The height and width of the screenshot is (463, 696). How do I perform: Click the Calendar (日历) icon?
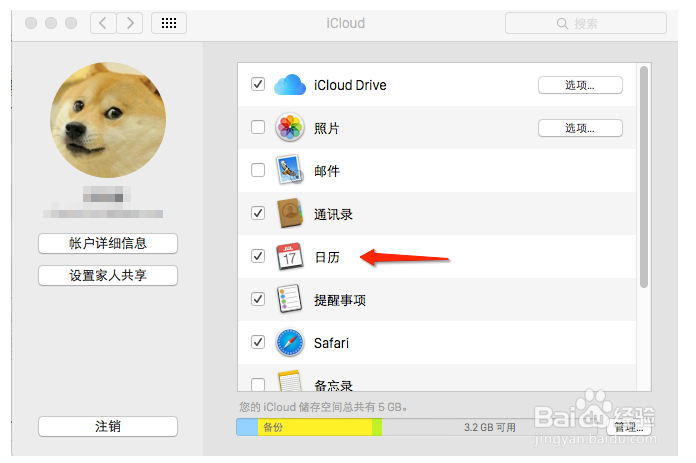(x=290, y=256)
